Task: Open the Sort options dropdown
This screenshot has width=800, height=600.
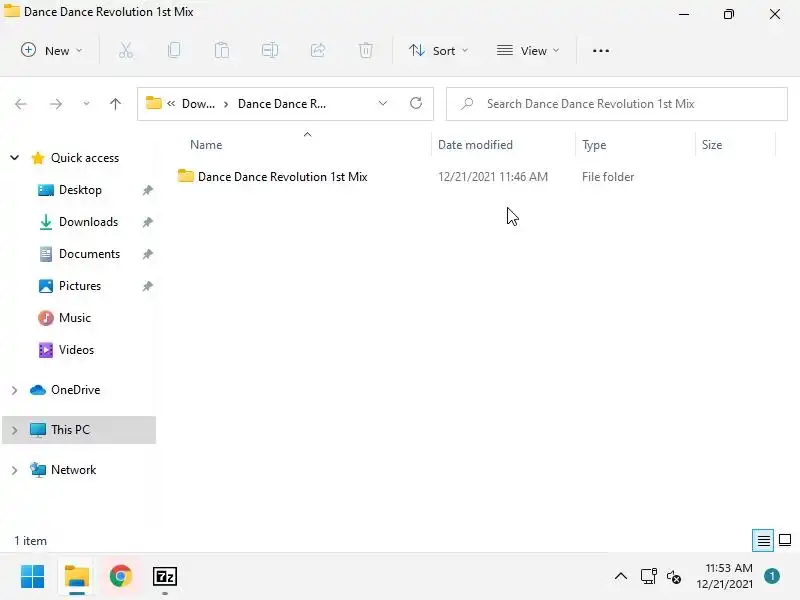Action: [438, 51]
